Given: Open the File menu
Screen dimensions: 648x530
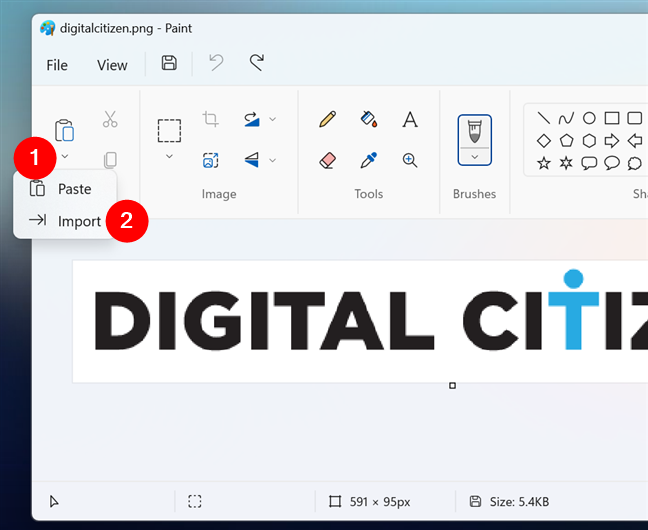Looking at the screenshot, I should (57, 65).
